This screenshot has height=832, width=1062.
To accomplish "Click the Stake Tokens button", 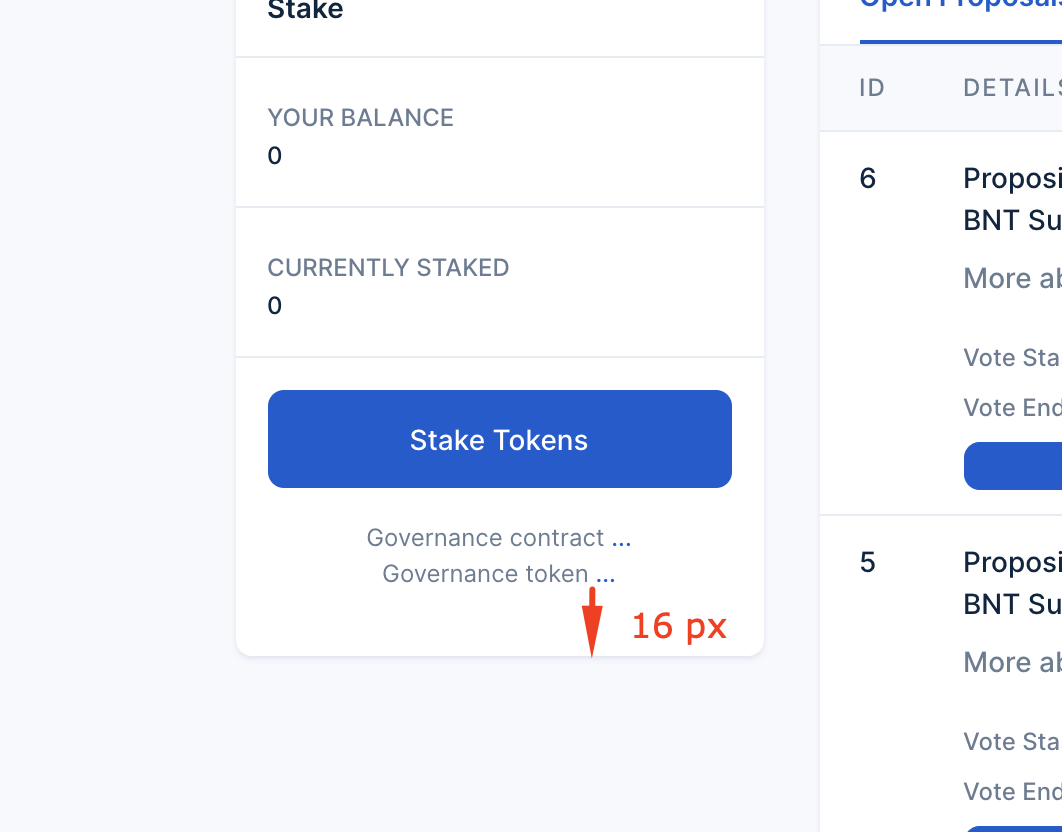I will click(x=499, y=439).
